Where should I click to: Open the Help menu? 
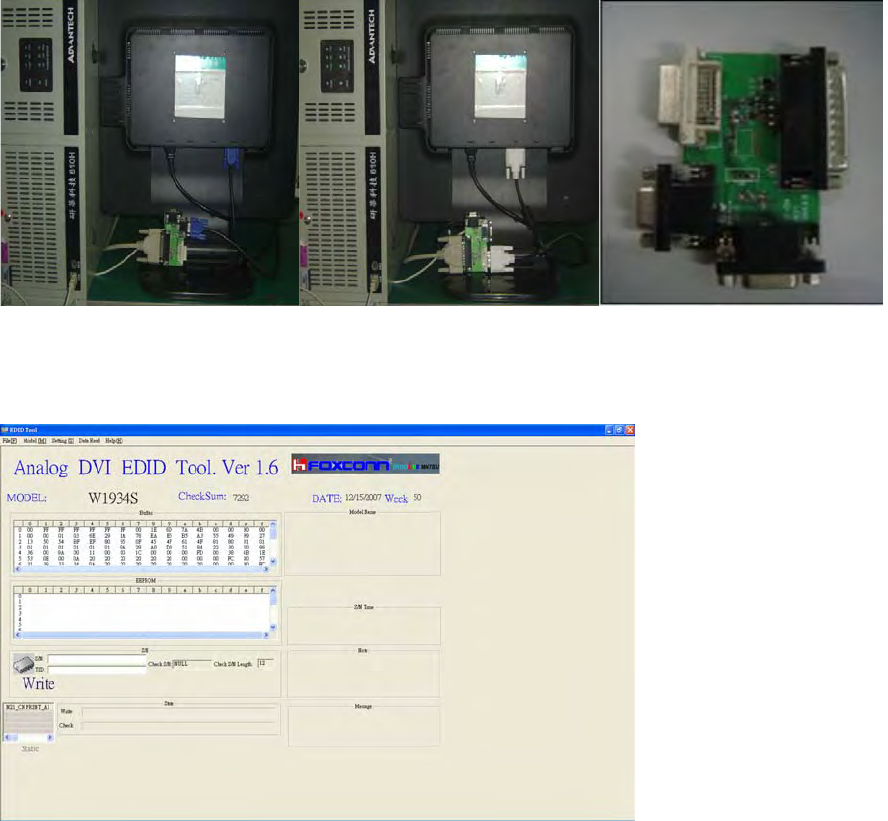tap(113, 441)
